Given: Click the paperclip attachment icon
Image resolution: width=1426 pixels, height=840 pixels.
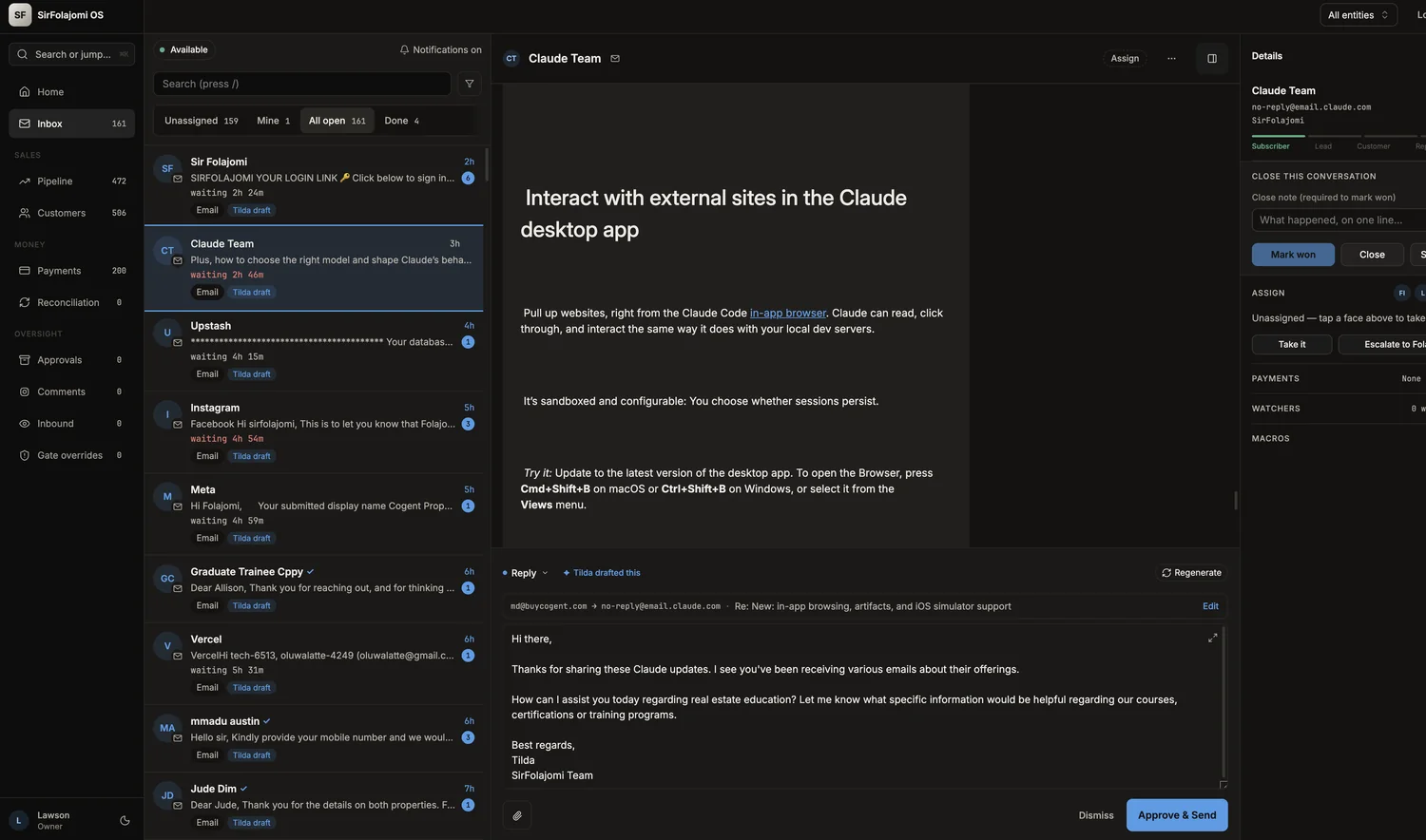Looking at the screenshot, I should point(517,815).
